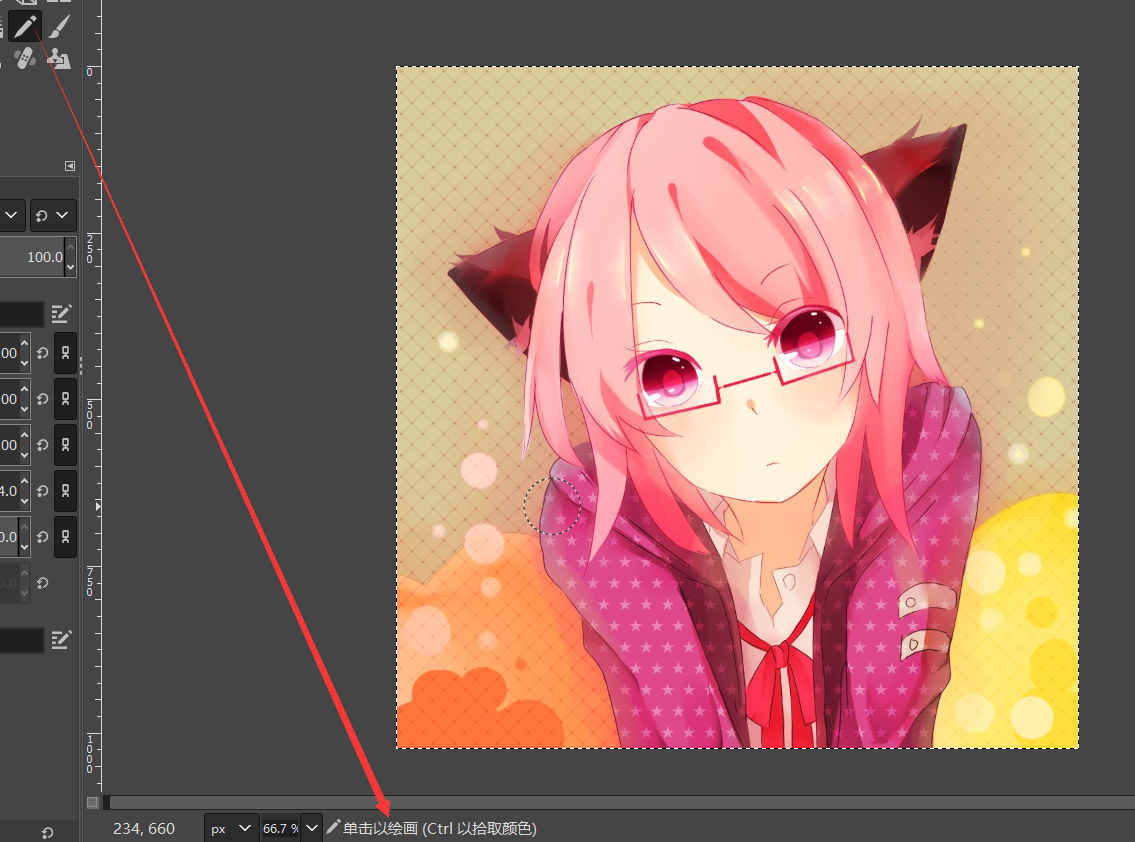Click the brush name field below the opacity slider

pyautogui.click(x=22, y=314)
